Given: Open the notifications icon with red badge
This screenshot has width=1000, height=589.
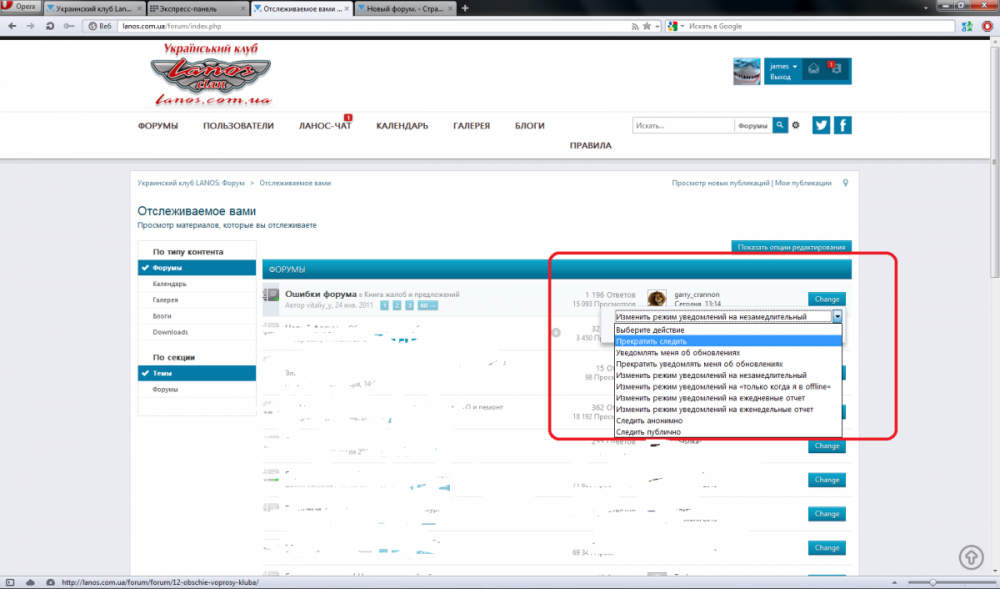Looking at the screenshot, I should coord(836,68).
